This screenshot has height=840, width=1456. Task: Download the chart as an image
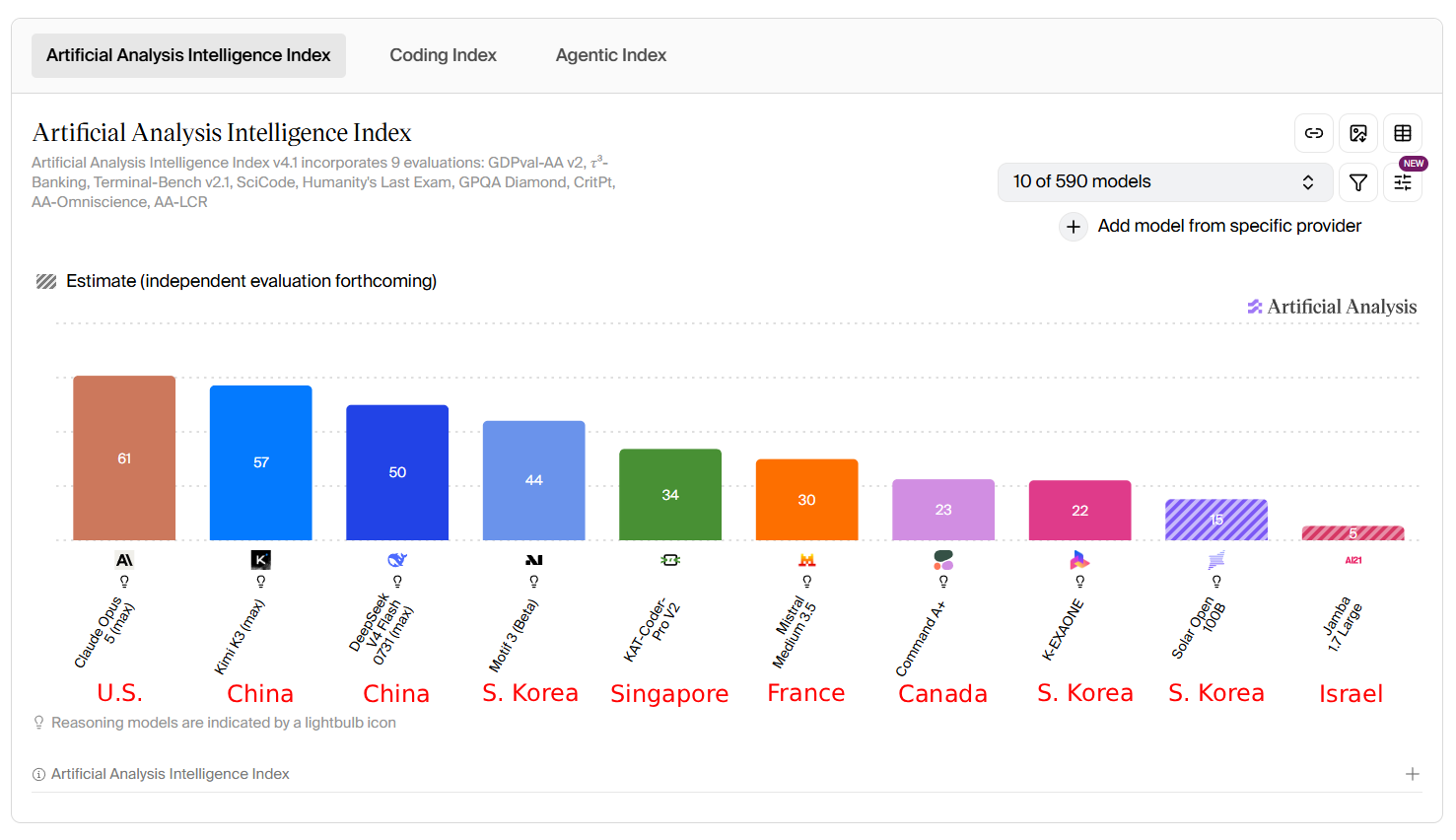coord(1358,133)
